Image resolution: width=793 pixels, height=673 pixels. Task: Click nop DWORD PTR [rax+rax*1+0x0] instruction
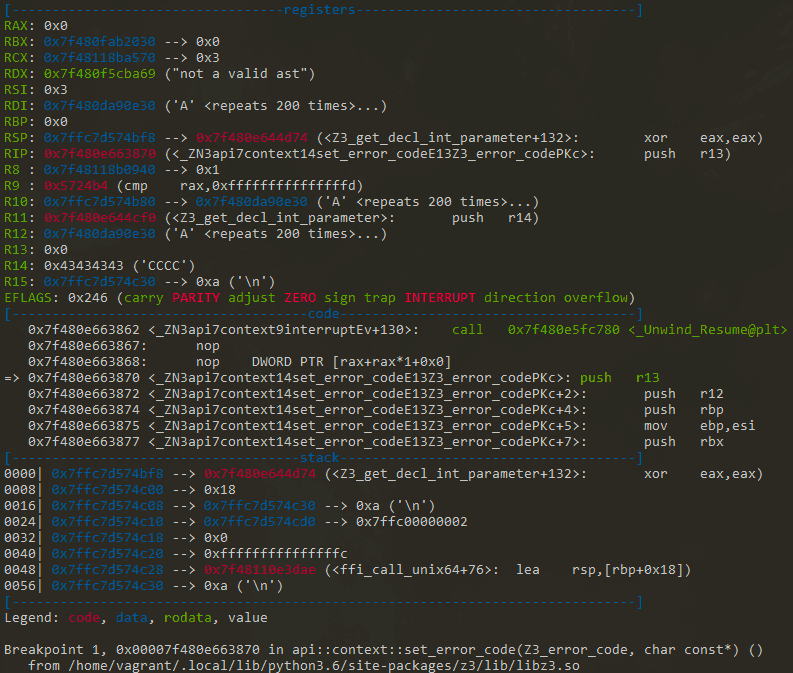click(323, 362)
